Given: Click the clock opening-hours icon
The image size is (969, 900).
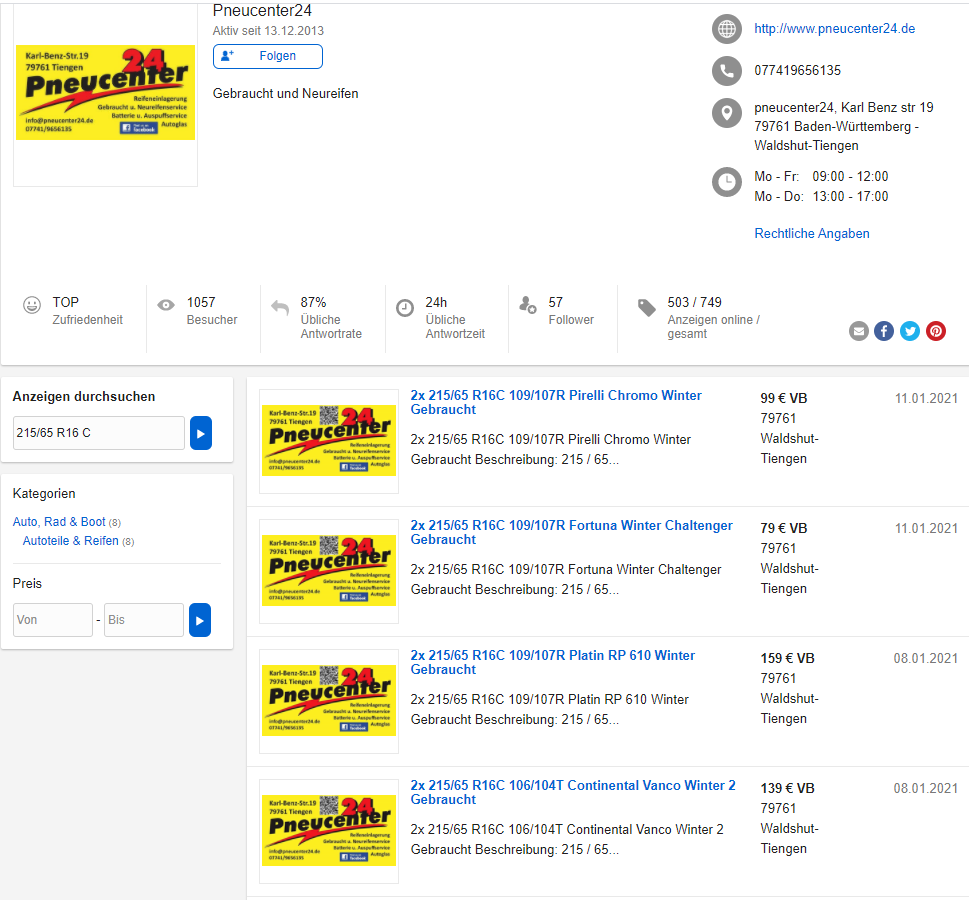Looking at the screenshot, I should click(727, 182).
